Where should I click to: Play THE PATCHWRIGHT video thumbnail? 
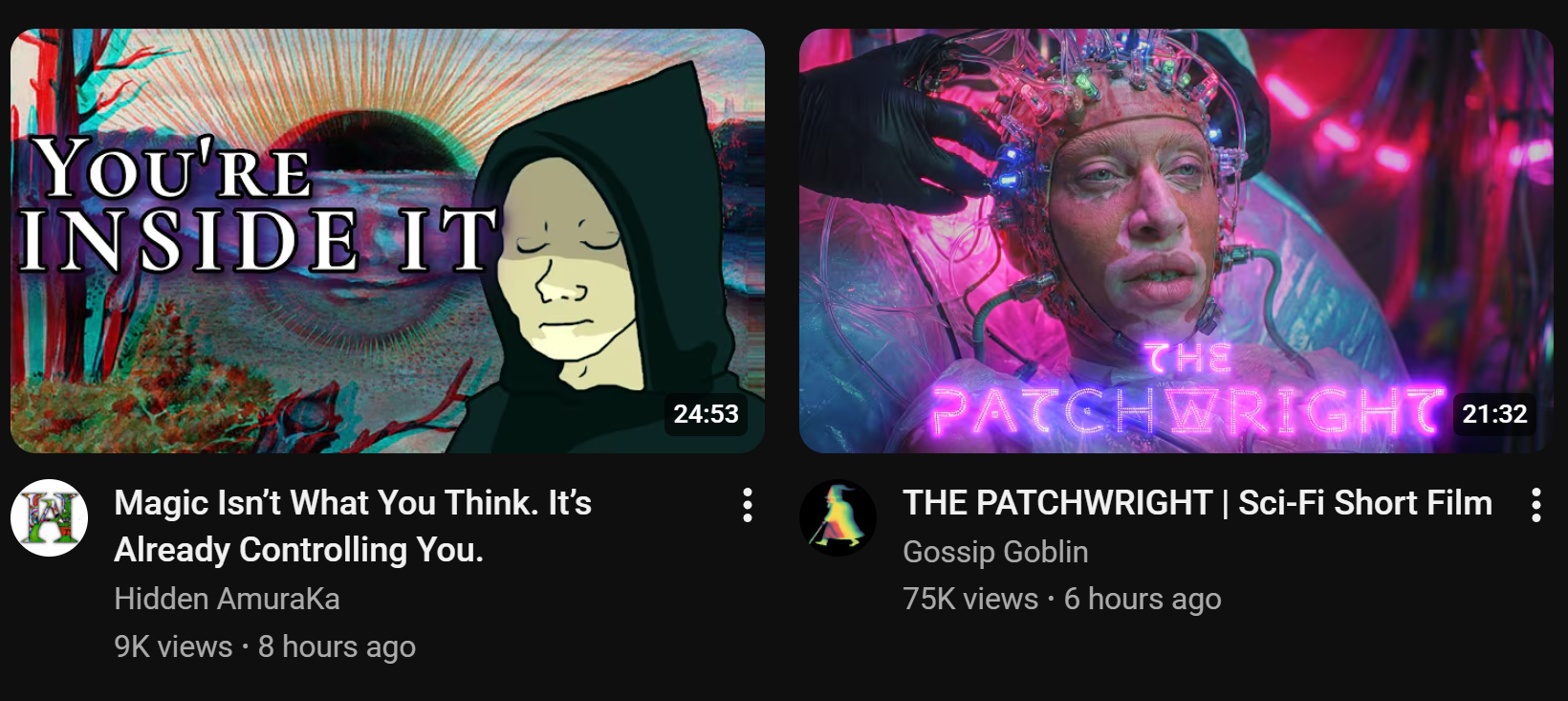[1176, 241]
